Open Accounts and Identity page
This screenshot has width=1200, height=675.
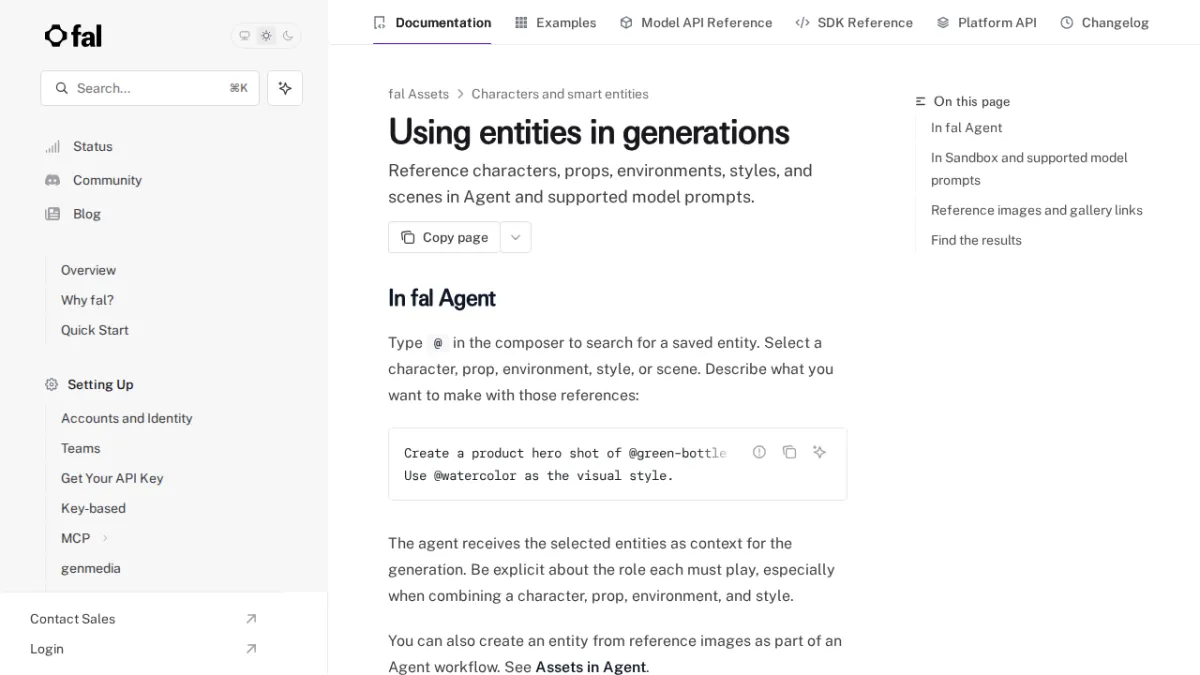click(x=126, y=418)
